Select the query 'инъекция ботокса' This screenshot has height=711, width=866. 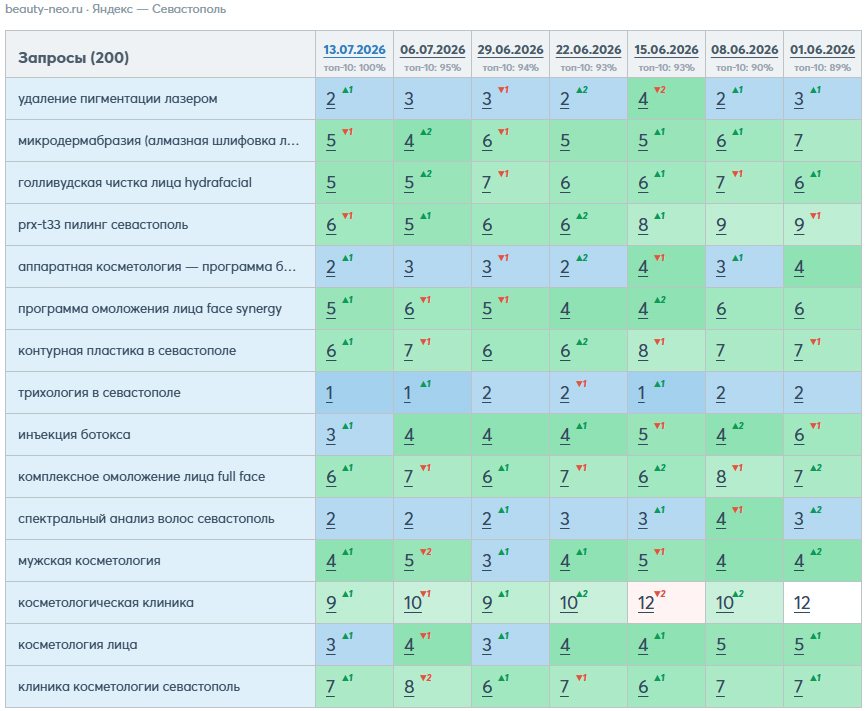coord(75,435)
